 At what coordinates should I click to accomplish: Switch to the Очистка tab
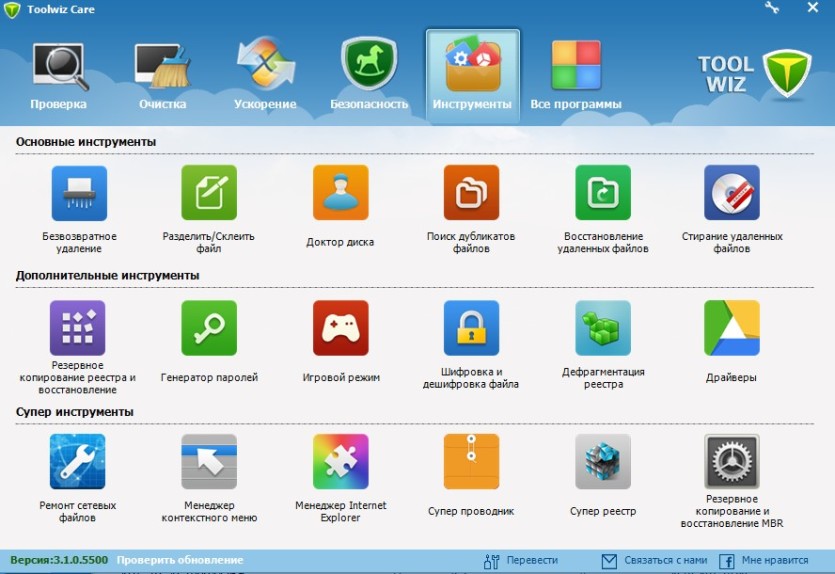coord(162,76)
